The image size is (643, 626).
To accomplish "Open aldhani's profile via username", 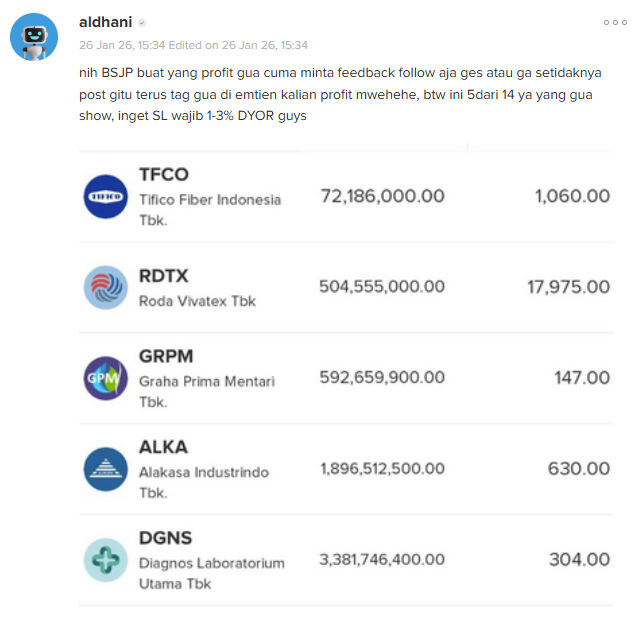I will 106,22.
